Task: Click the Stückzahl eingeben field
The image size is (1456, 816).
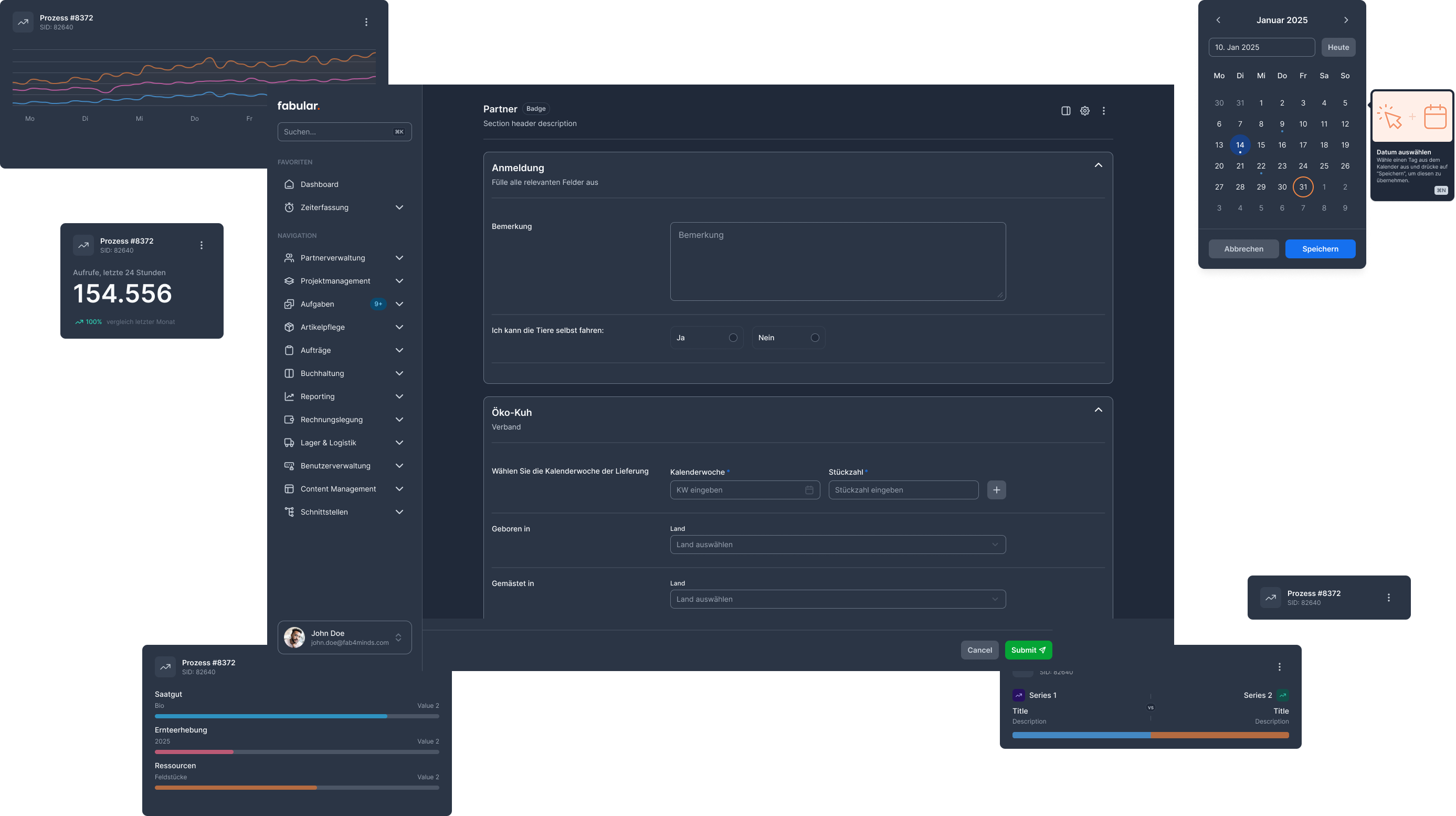Action: point(903,490)
